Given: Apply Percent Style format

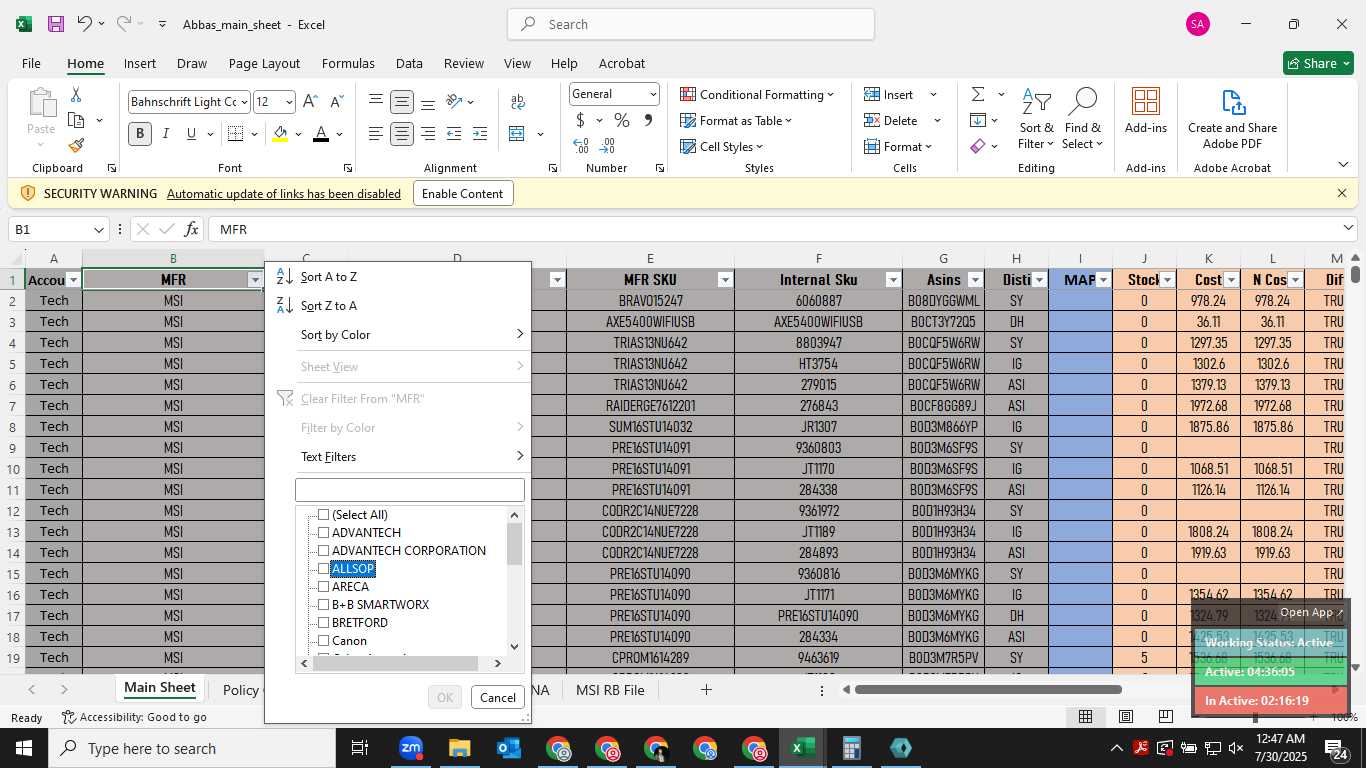Looking at the screenshot, I should click(x=621, y=120).
